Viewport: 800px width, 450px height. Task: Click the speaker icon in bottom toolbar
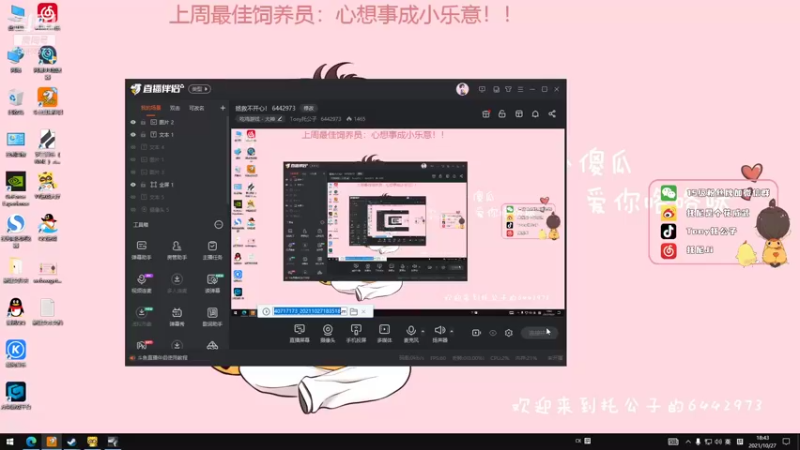click(x=439, y=331)
